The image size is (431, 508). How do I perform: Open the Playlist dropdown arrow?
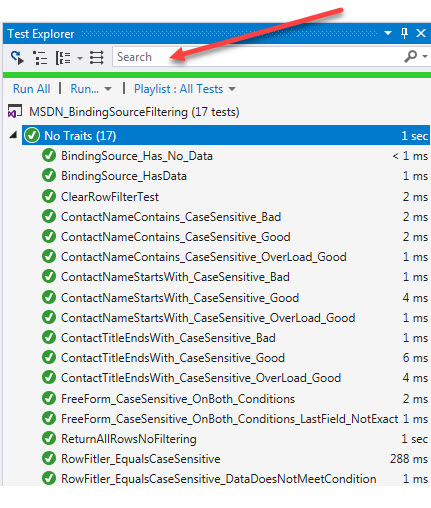232,89
